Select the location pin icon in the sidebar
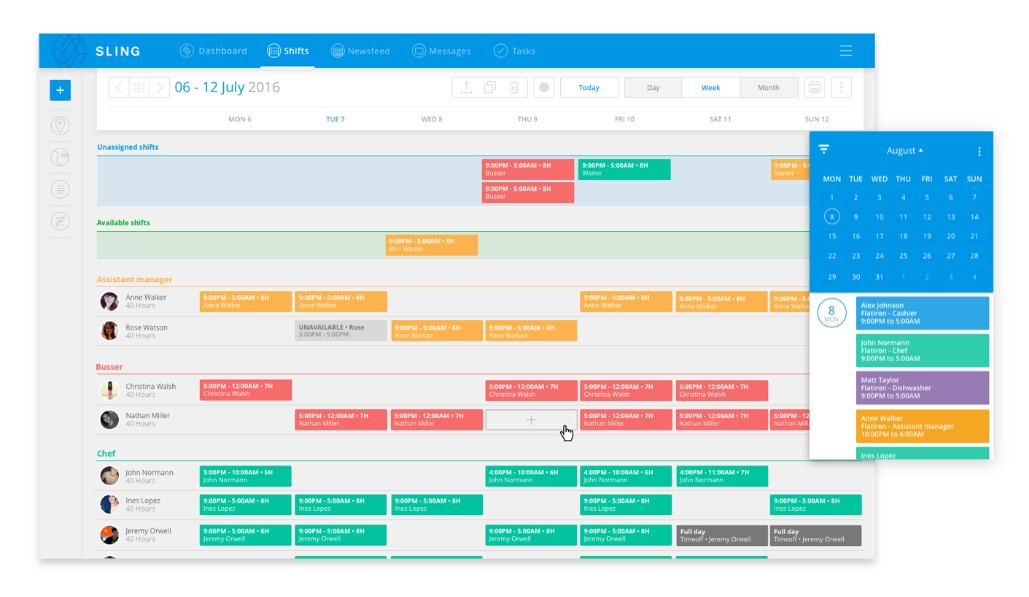 60,126
